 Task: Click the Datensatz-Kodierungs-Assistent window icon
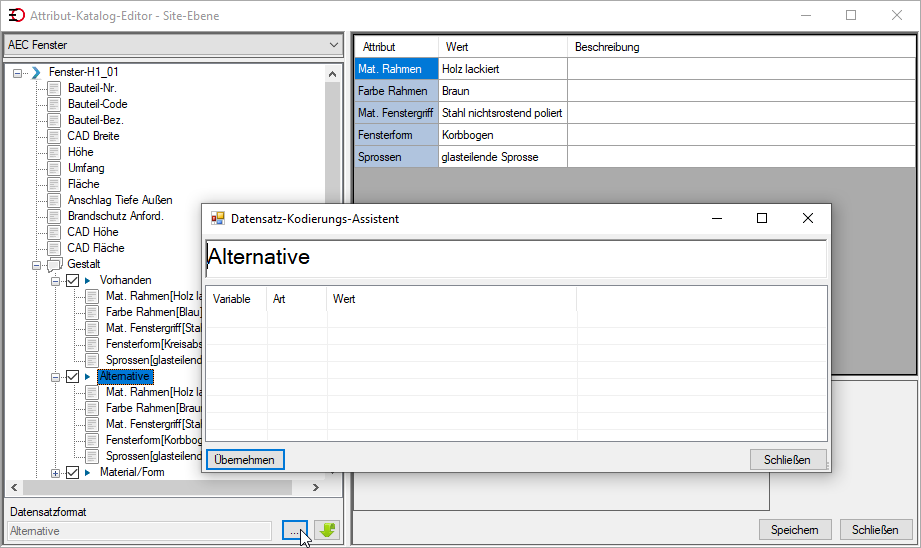coord(218,218)
